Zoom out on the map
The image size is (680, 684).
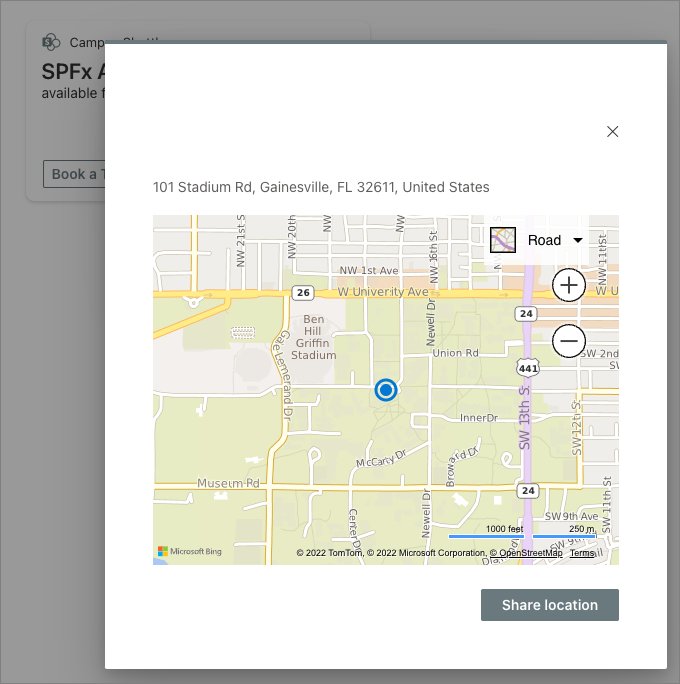569,341
